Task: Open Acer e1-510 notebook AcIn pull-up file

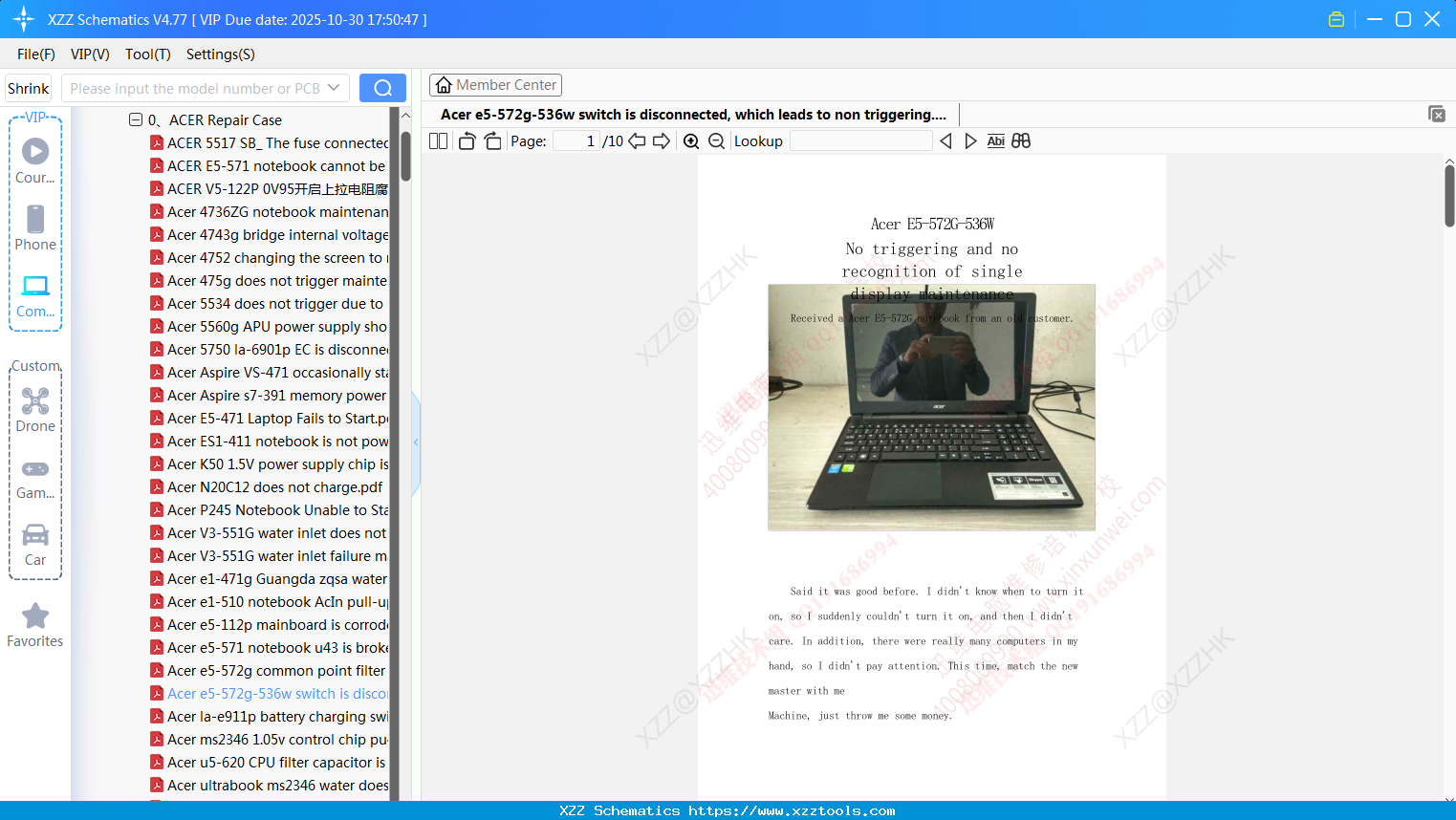Action: tap(269, 602)
